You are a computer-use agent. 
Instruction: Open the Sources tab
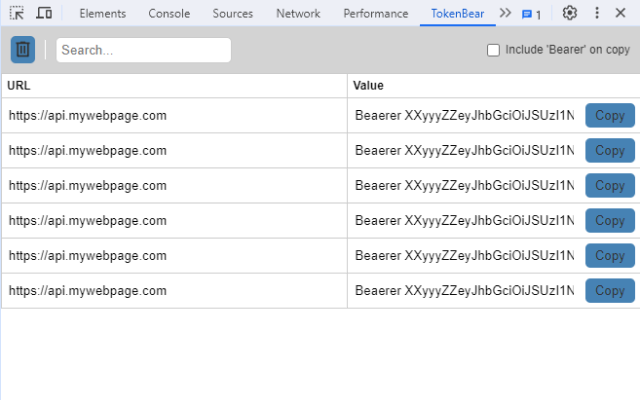click(233, 14)
